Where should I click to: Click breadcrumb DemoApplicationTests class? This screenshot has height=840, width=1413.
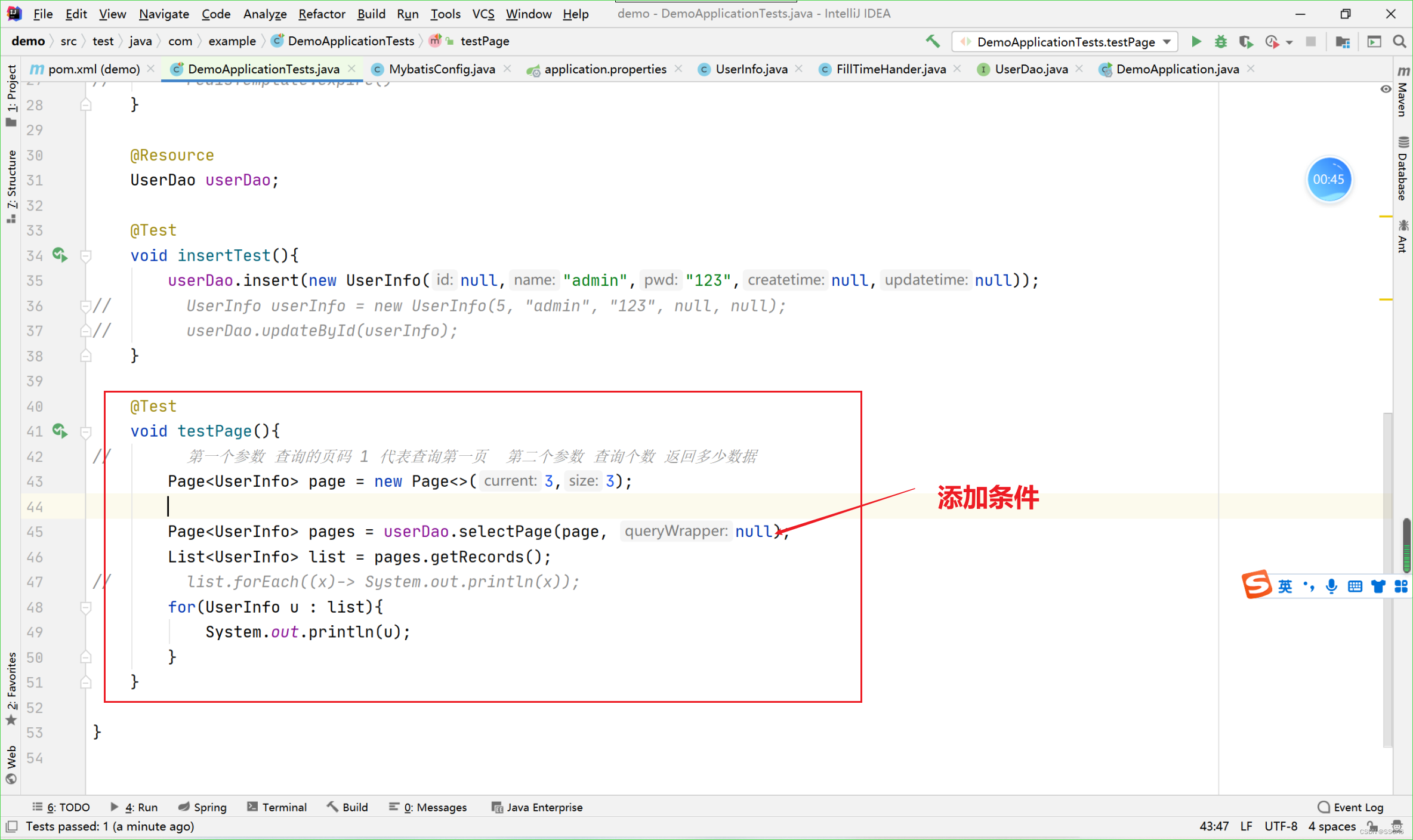coord(343,41)
